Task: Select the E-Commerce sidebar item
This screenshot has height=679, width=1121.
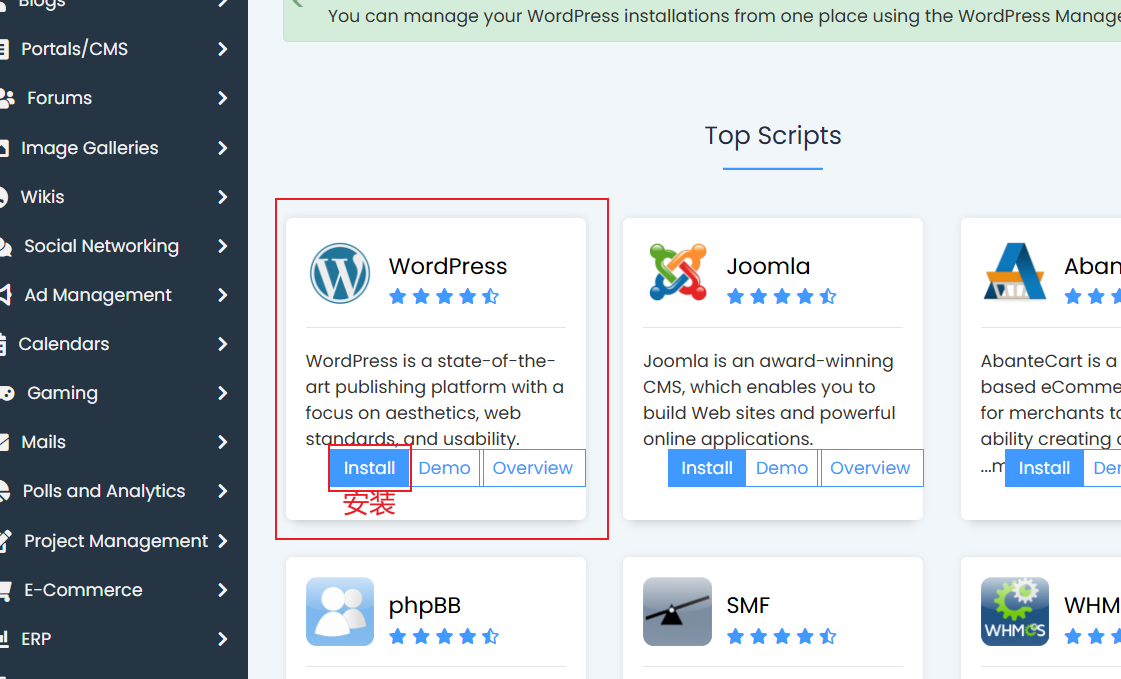Action: click(x=83, y=590)
